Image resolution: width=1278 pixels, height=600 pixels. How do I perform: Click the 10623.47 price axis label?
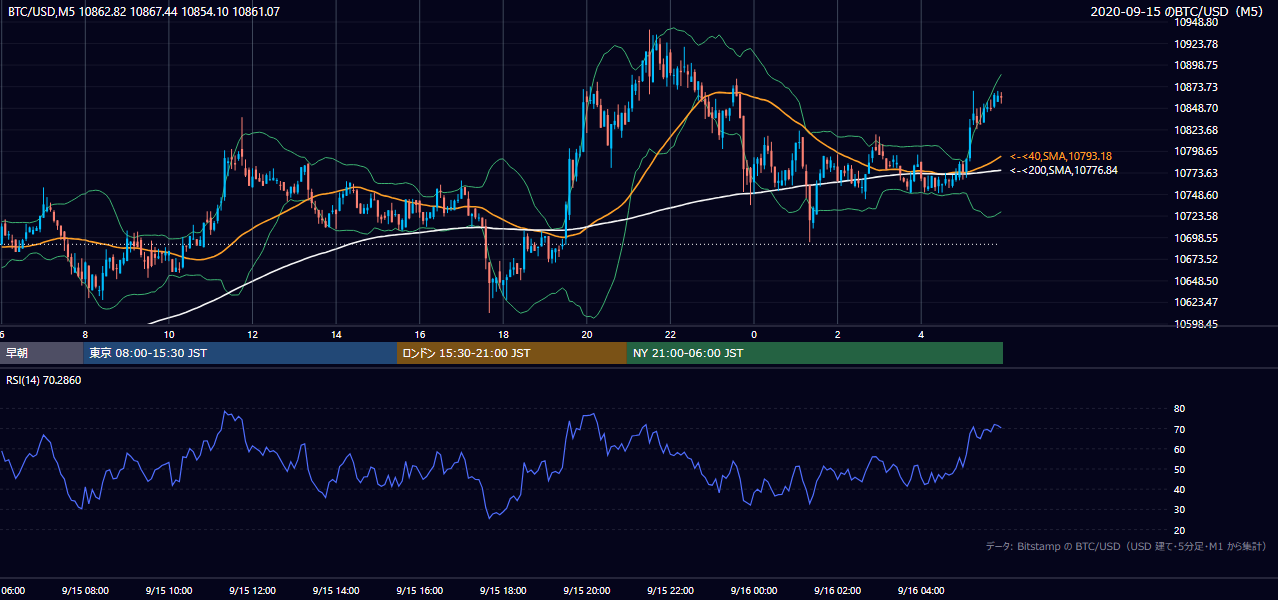[x=1197, y=302]
